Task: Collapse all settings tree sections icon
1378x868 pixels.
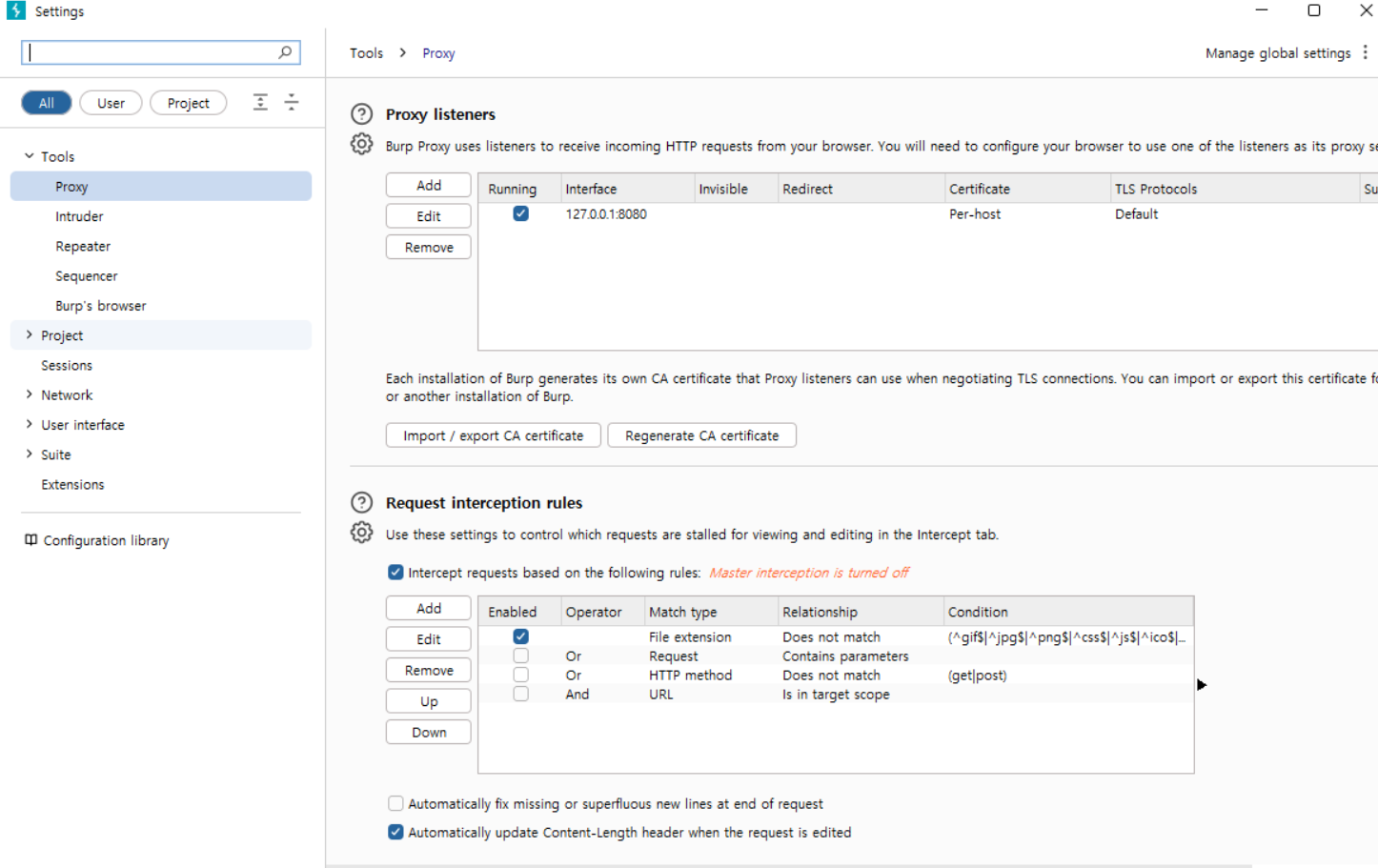Action: tap(292, 102)
